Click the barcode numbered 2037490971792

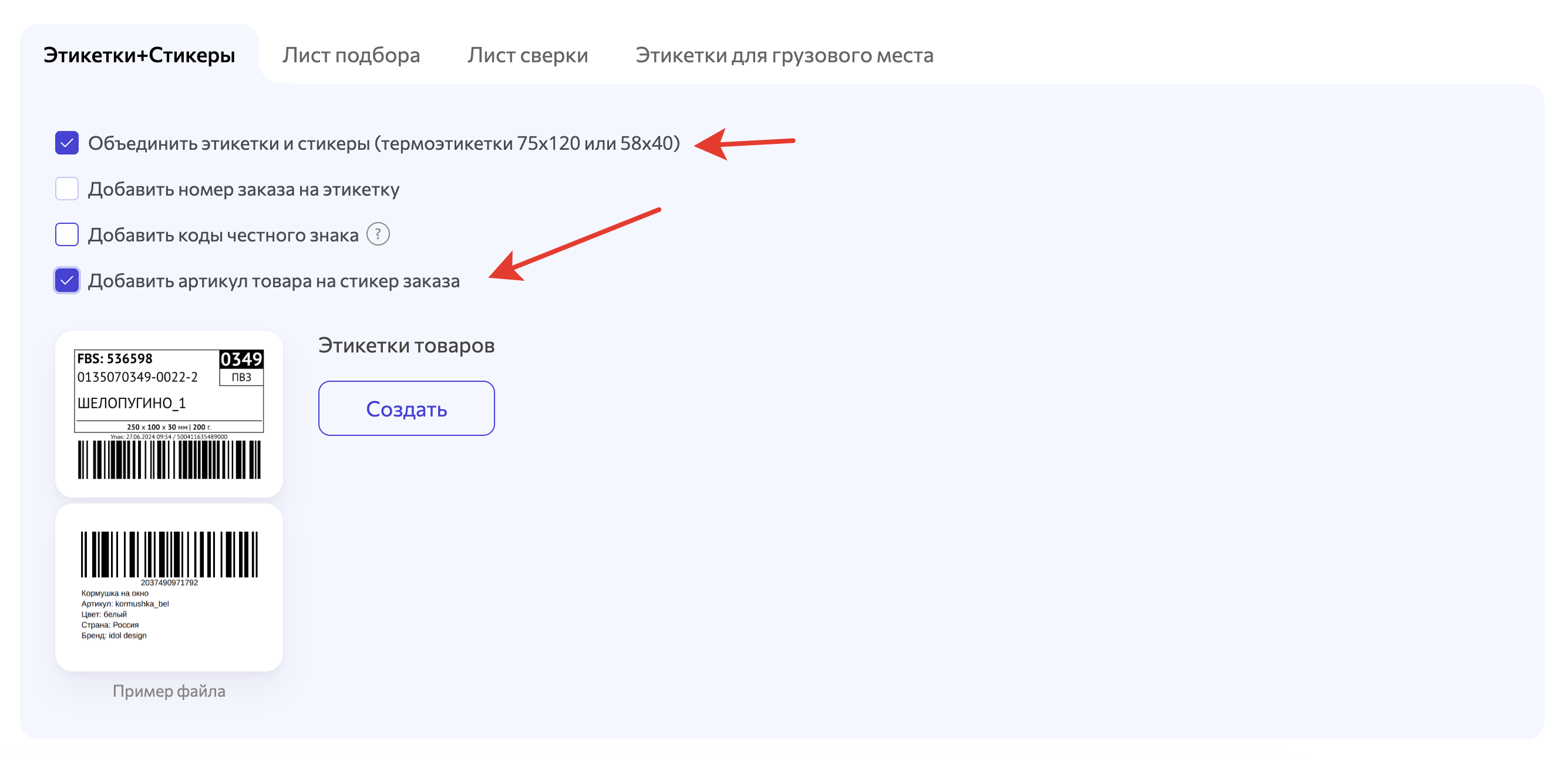[169, 554]
